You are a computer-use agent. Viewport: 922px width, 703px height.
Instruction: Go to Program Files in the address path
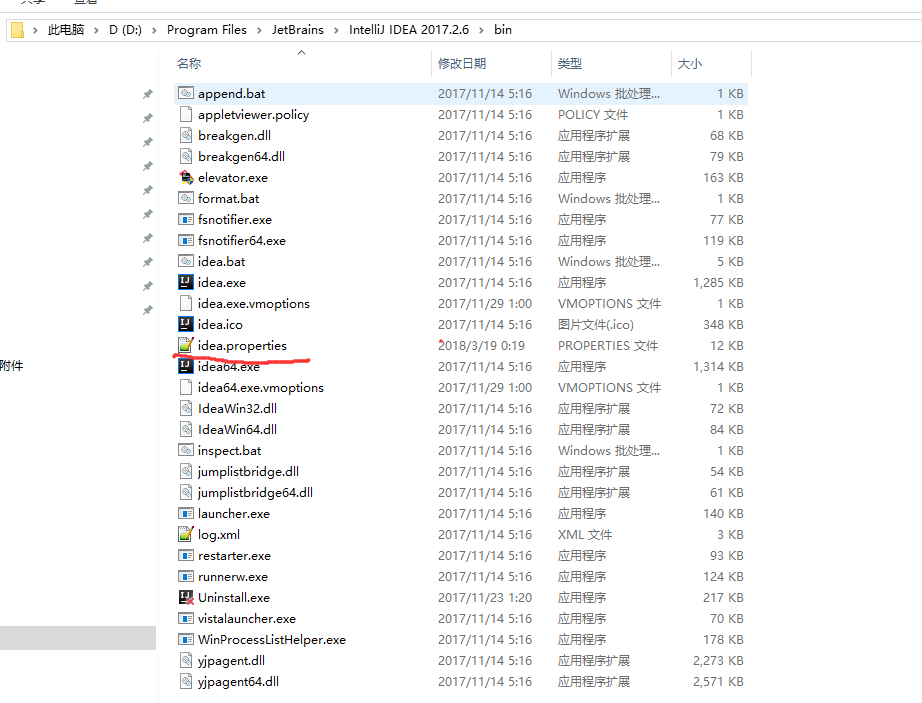[x=206, y=29]
